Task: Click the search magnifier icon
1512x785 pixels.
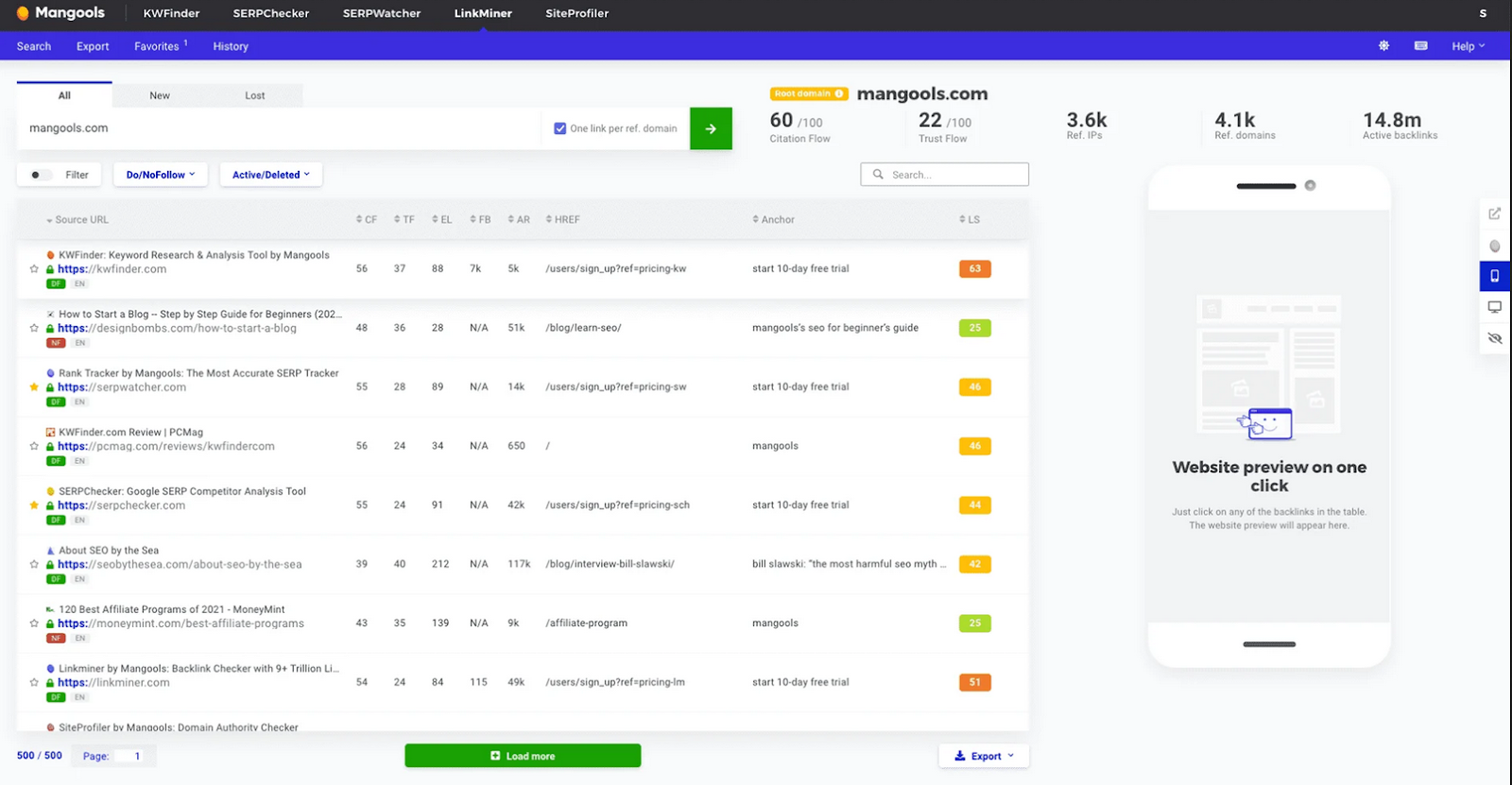Action: coord(878,175)
